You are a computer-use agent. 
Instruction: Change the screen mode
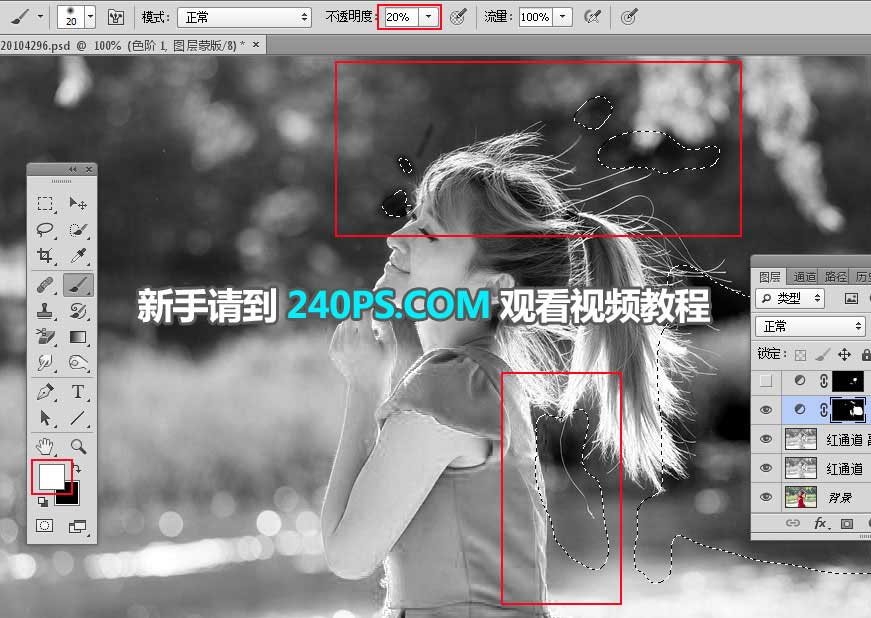(x=78, y=526)
